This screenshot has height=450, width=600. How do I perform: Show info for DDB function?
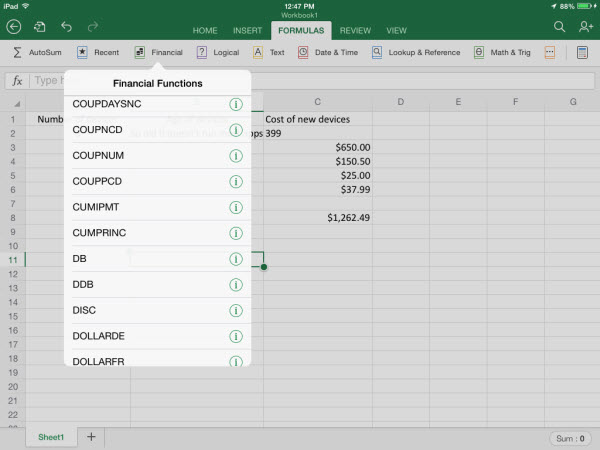[x=236, y=284]
